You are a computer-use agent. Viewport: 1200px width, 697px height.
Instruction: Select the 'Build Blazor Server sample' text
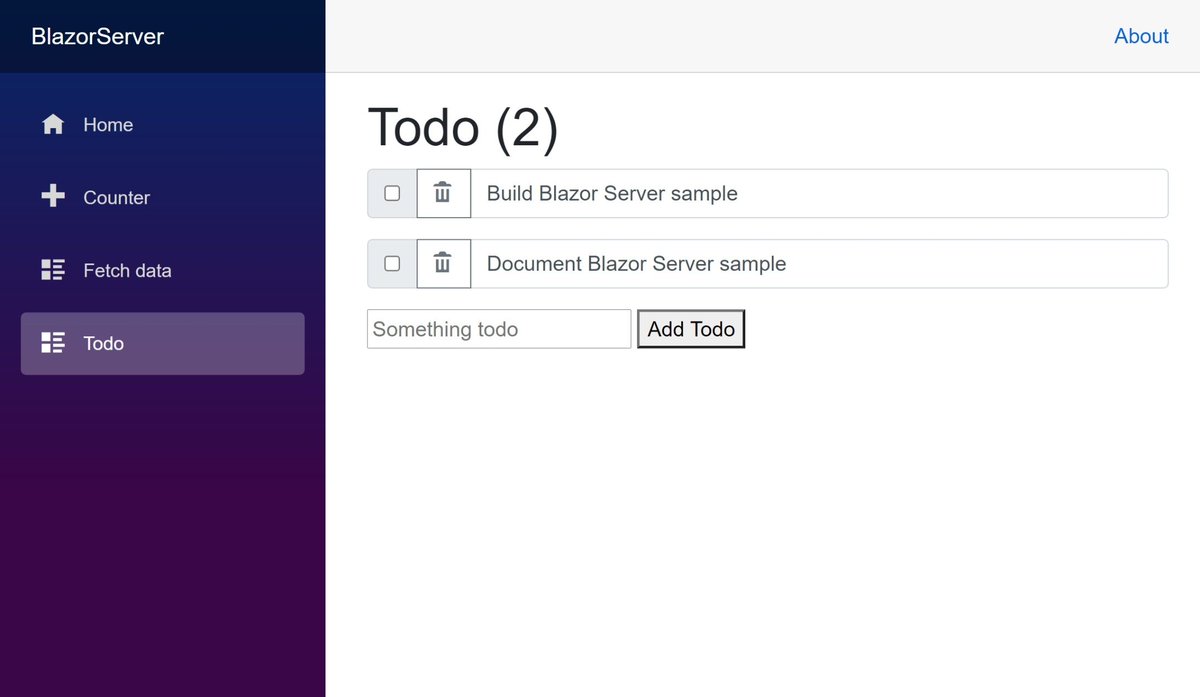tap(611, 193)
